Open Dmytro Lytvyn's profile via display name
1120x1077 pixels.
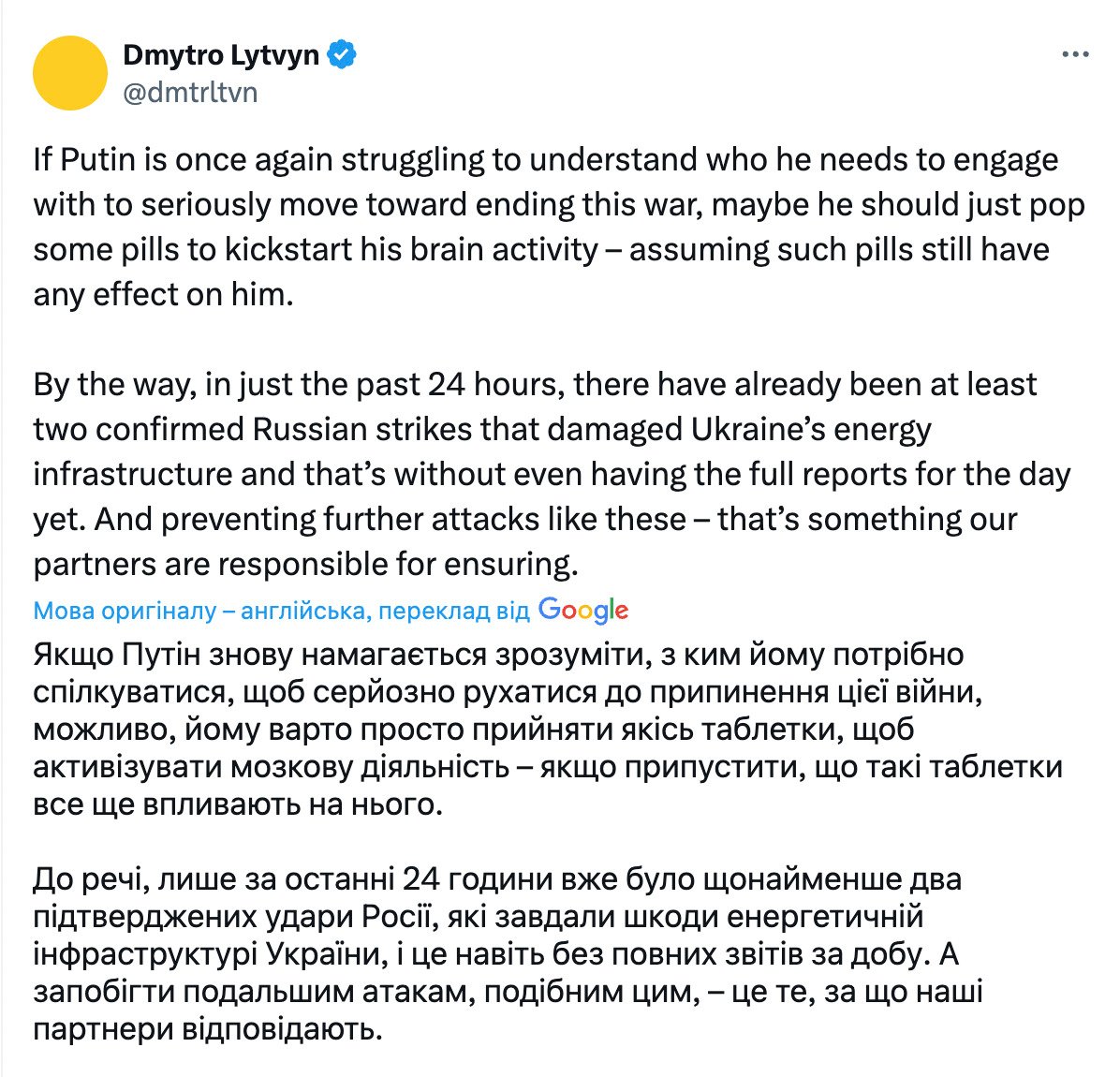click(x=220, y=55)
